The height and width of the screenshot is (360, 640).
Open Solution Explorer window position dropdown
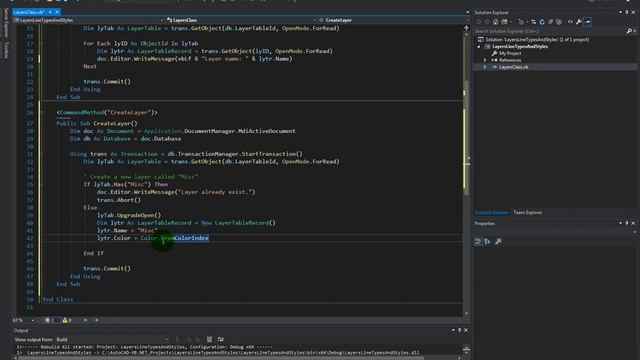pyautogui.click(x=620, y=12)
